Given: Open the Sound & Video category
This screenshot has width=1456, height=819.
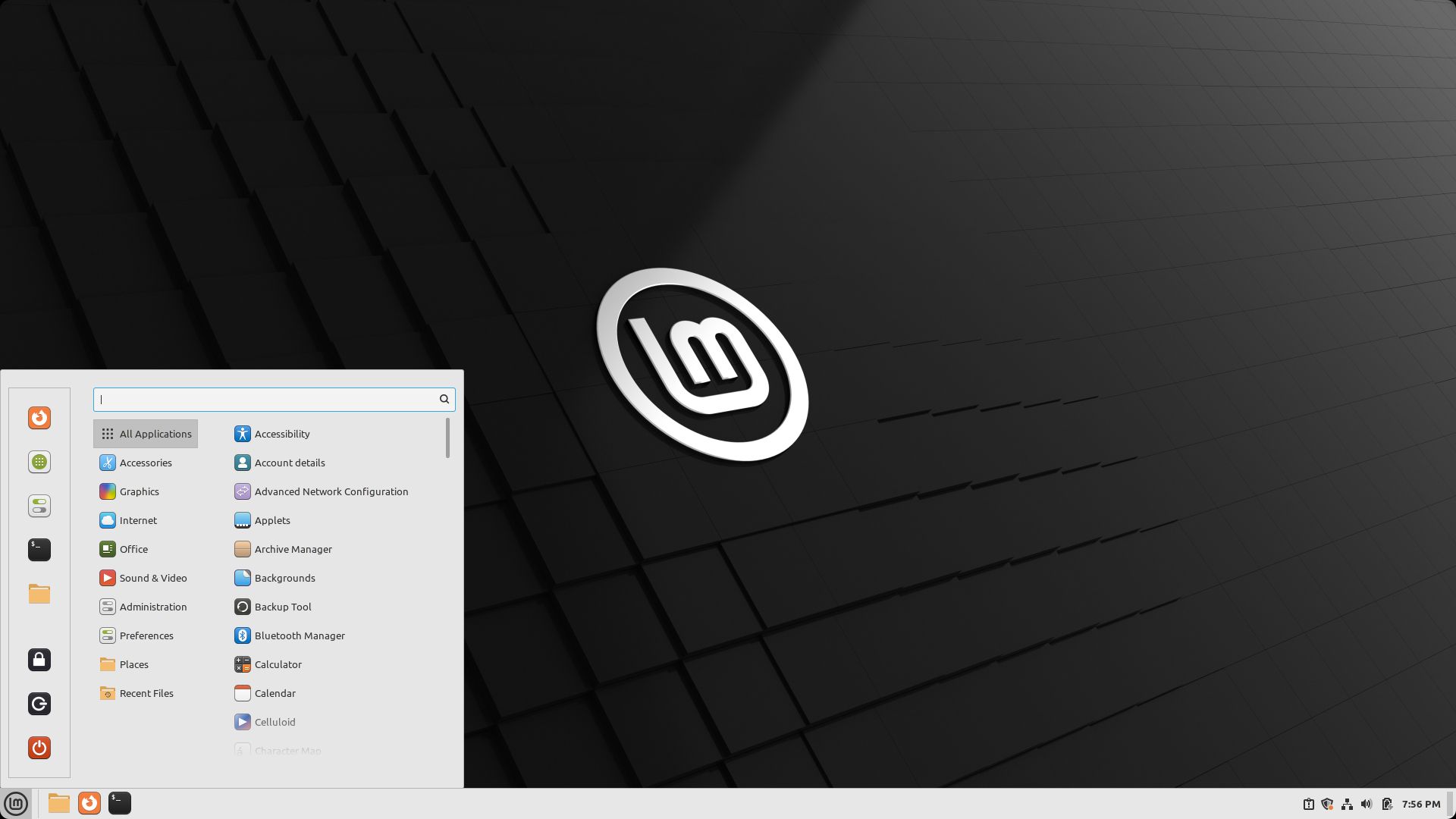Looking at the screenshot, I should coord(153,577).
